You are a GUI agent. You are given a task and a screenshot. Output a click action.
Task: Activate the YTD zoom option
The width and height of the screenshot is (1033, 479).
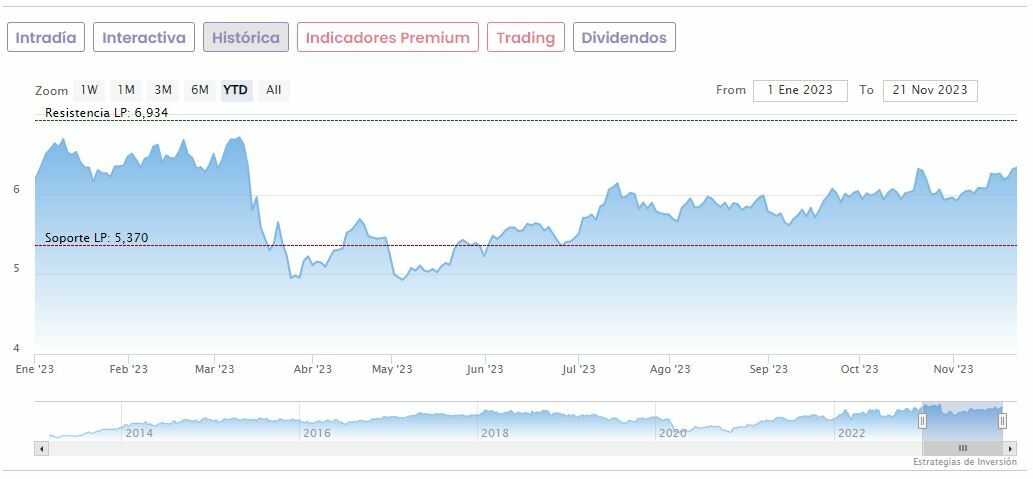click(236, 90)
